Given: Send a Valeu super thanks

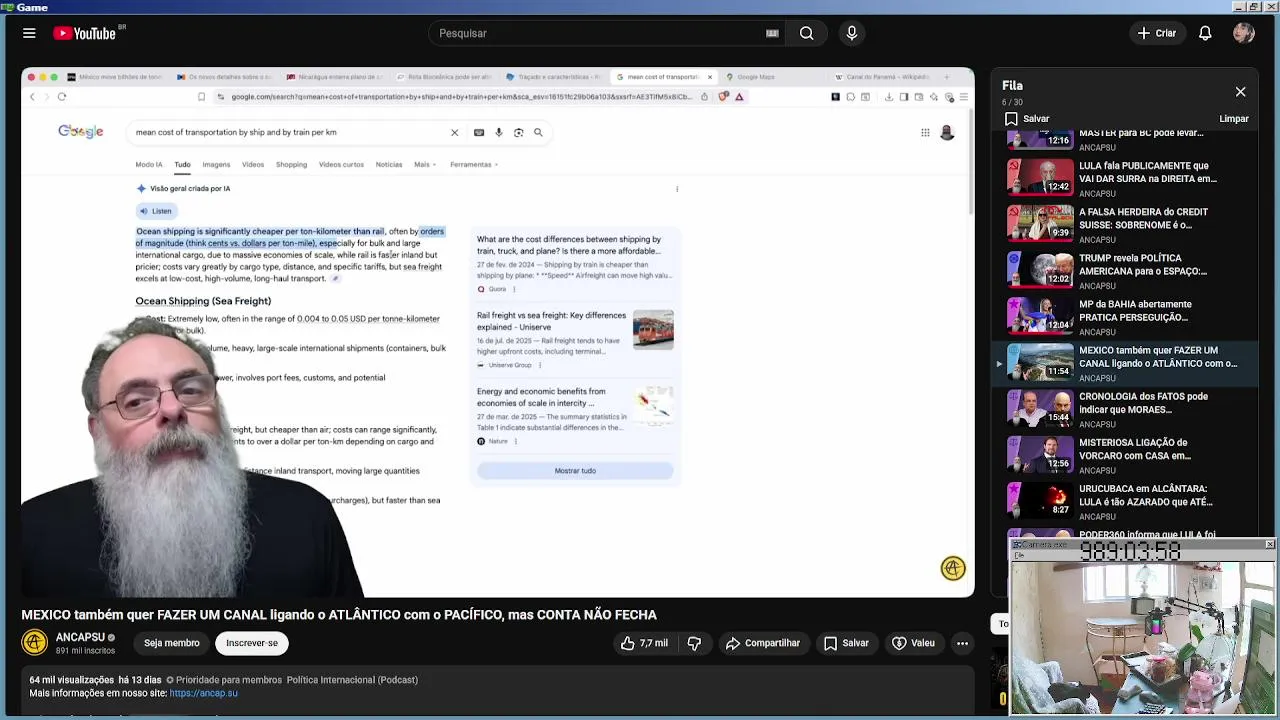Looking at the screenshot, I should pyautogui.click(x=913, y=643).
